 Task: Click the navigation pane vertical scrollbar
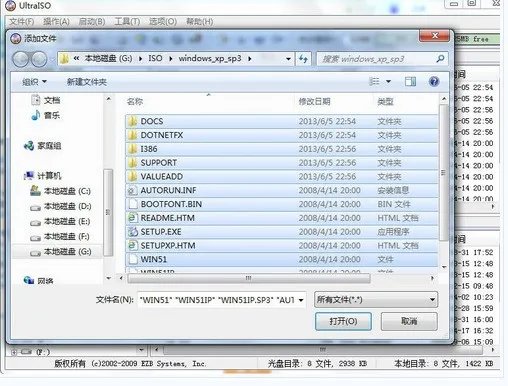(108, 212)
